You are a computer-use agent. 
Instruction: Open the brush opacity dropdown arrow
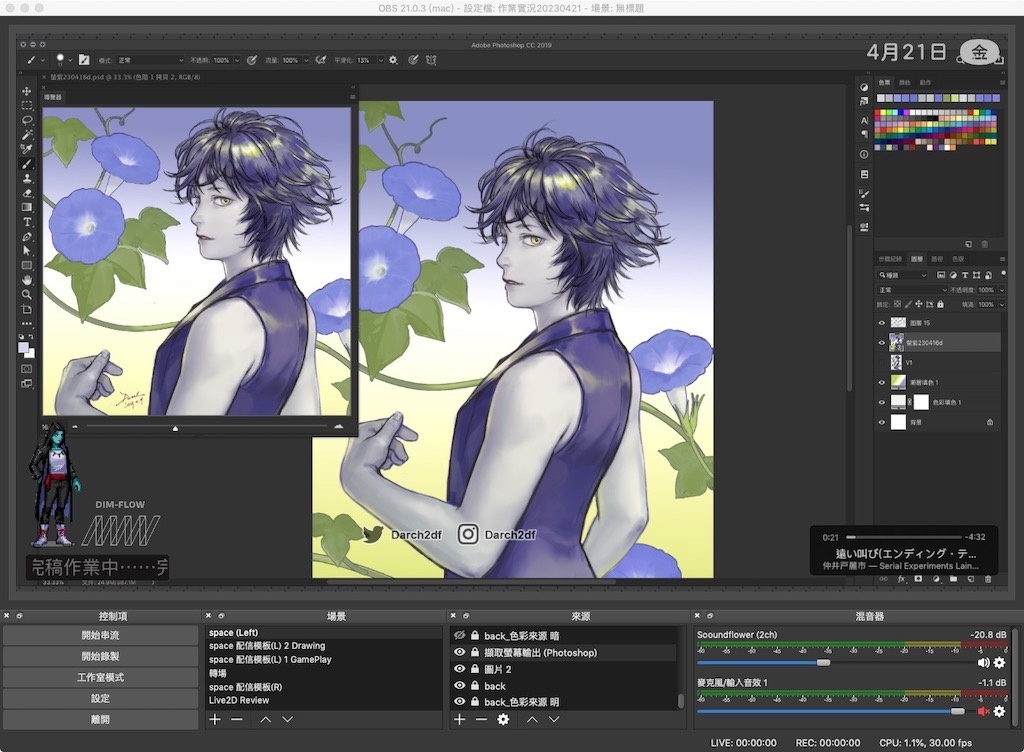pyautogui.click(x=235, y=60)
